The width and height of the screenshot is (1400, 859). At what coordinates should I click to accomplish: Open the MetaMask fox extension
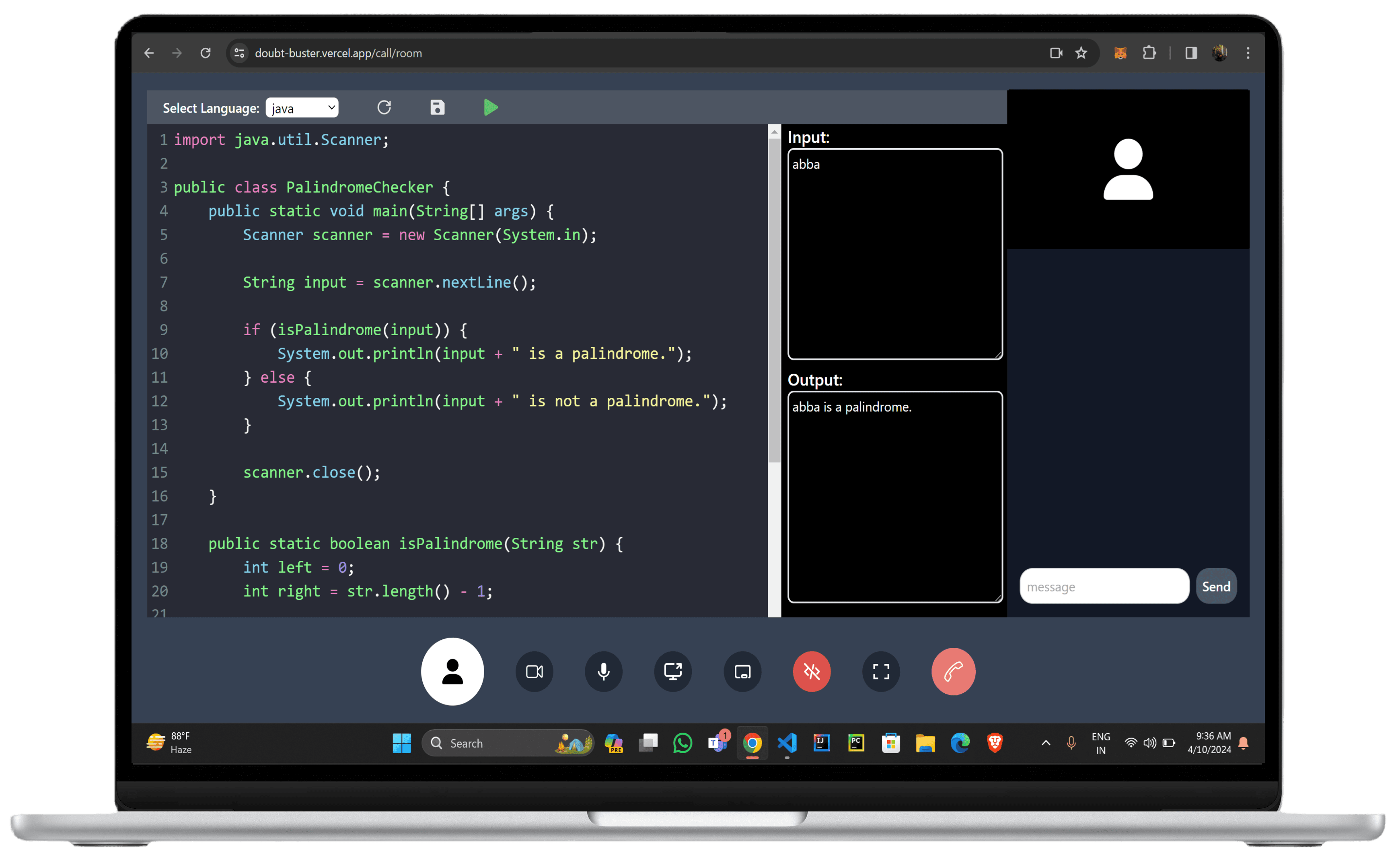1120,53
